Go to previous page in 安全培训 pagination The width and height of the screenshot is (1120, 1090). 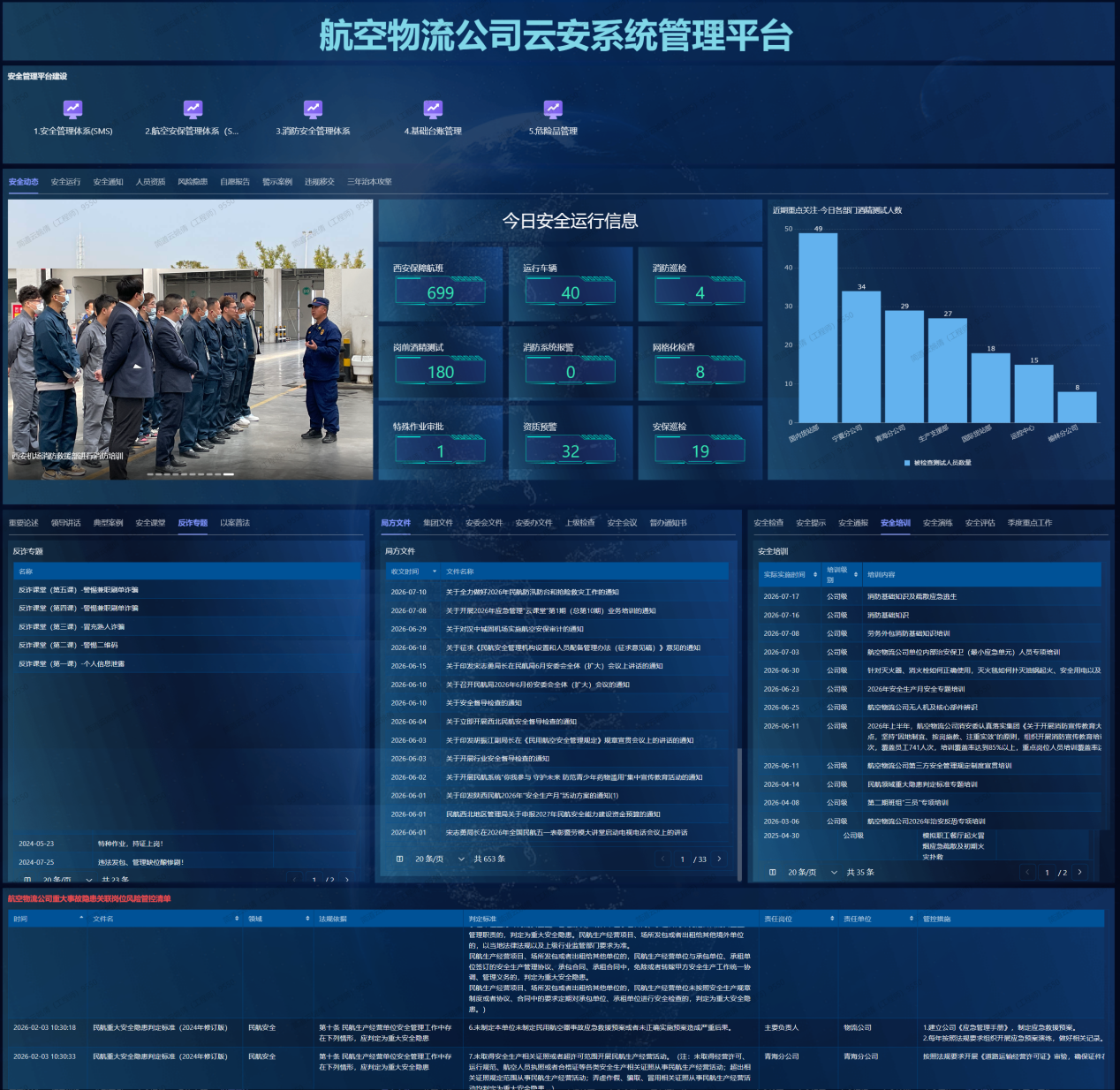[1027, 872]
